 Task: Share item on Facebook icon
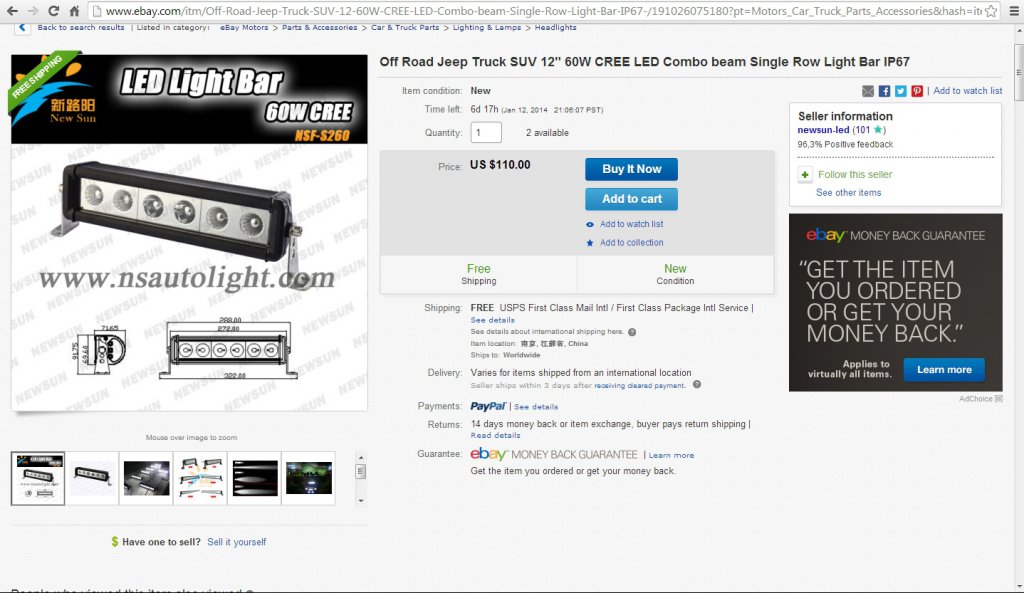coord(884,91)
